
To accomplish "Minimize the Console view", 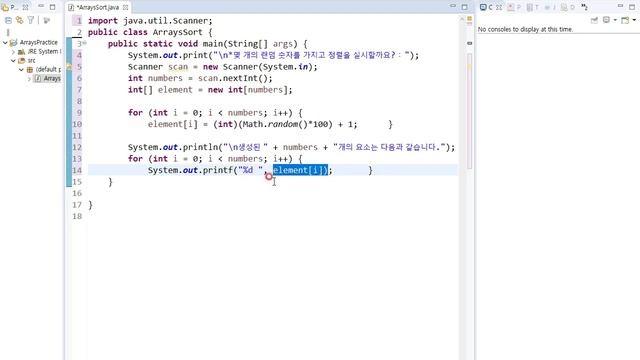I will [620, 7].
